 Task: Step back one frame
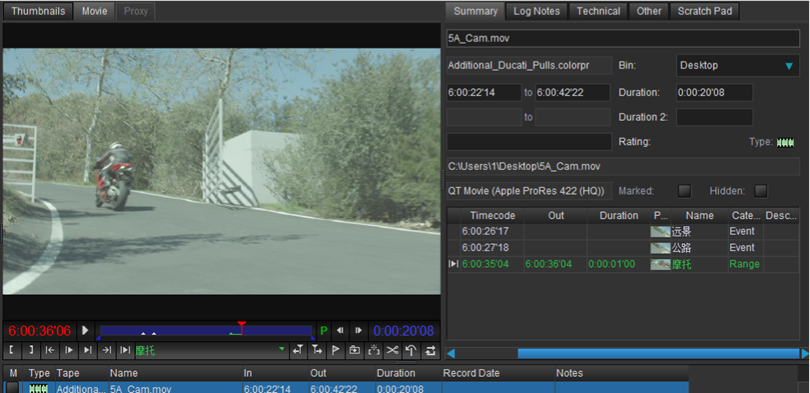click(x=340, y=331)
